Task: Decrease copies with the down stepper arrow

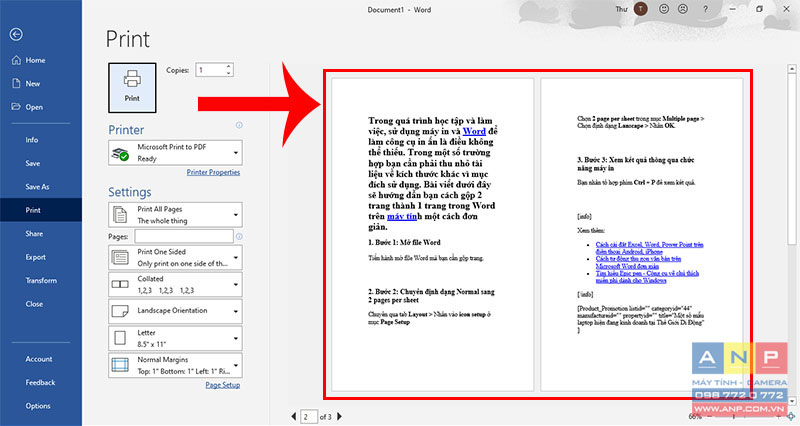Action: (229, 73)
